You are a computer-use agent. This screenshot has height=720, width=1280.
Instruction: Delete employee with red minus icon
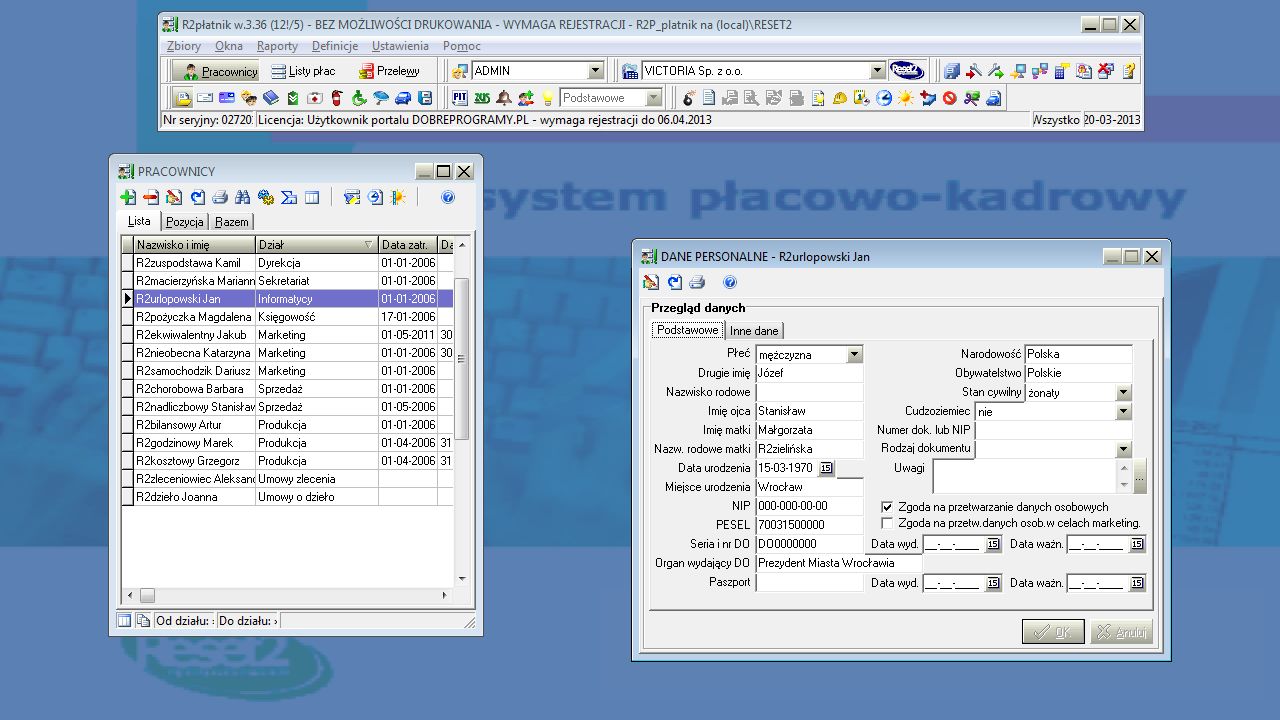151,197
